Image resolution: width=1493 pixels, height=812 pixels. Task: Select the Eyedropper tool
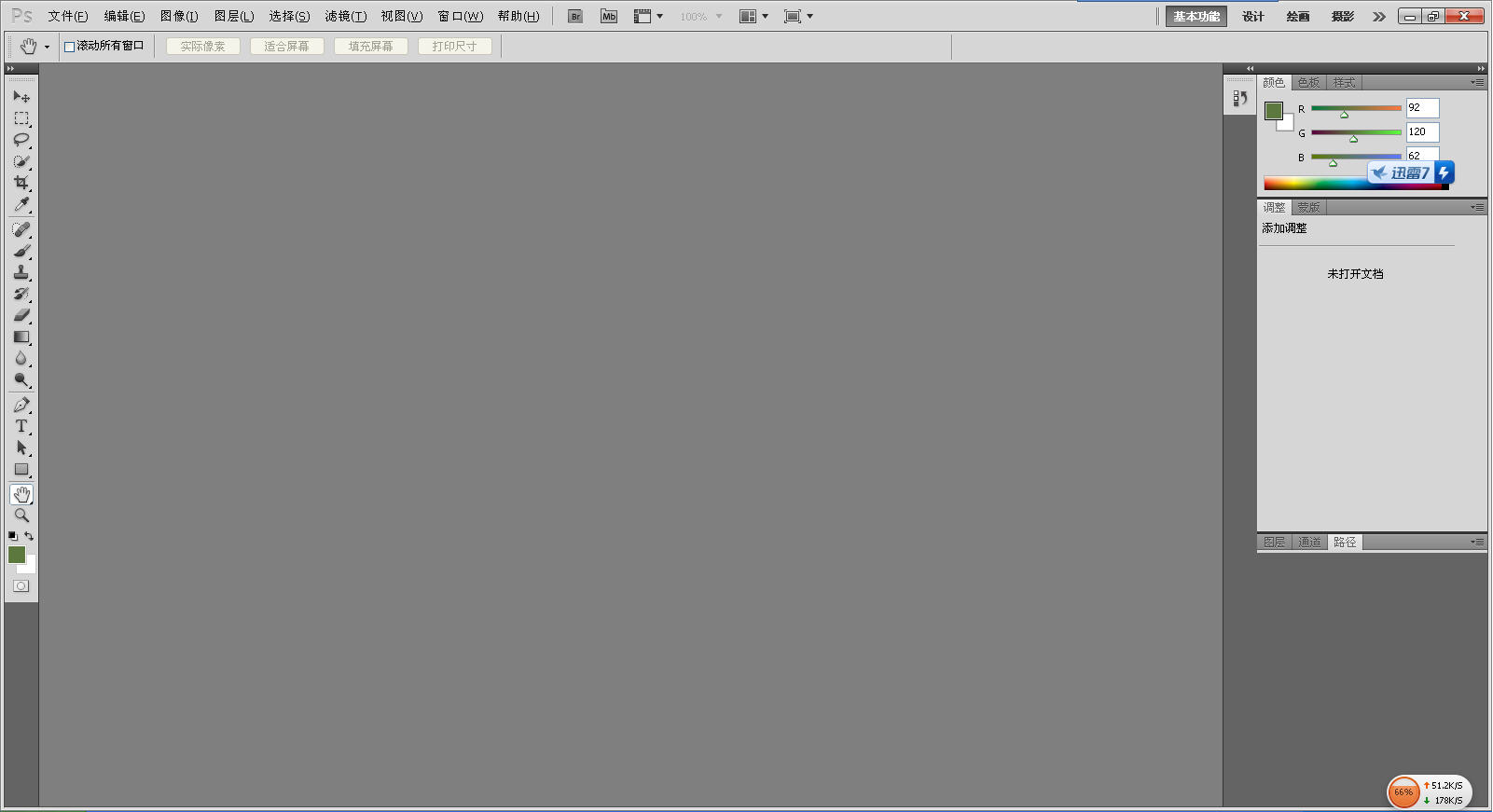pos(21,204)
